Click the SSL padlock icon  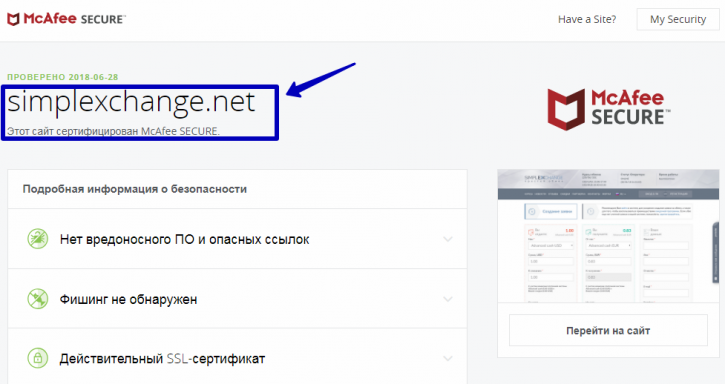37,358
